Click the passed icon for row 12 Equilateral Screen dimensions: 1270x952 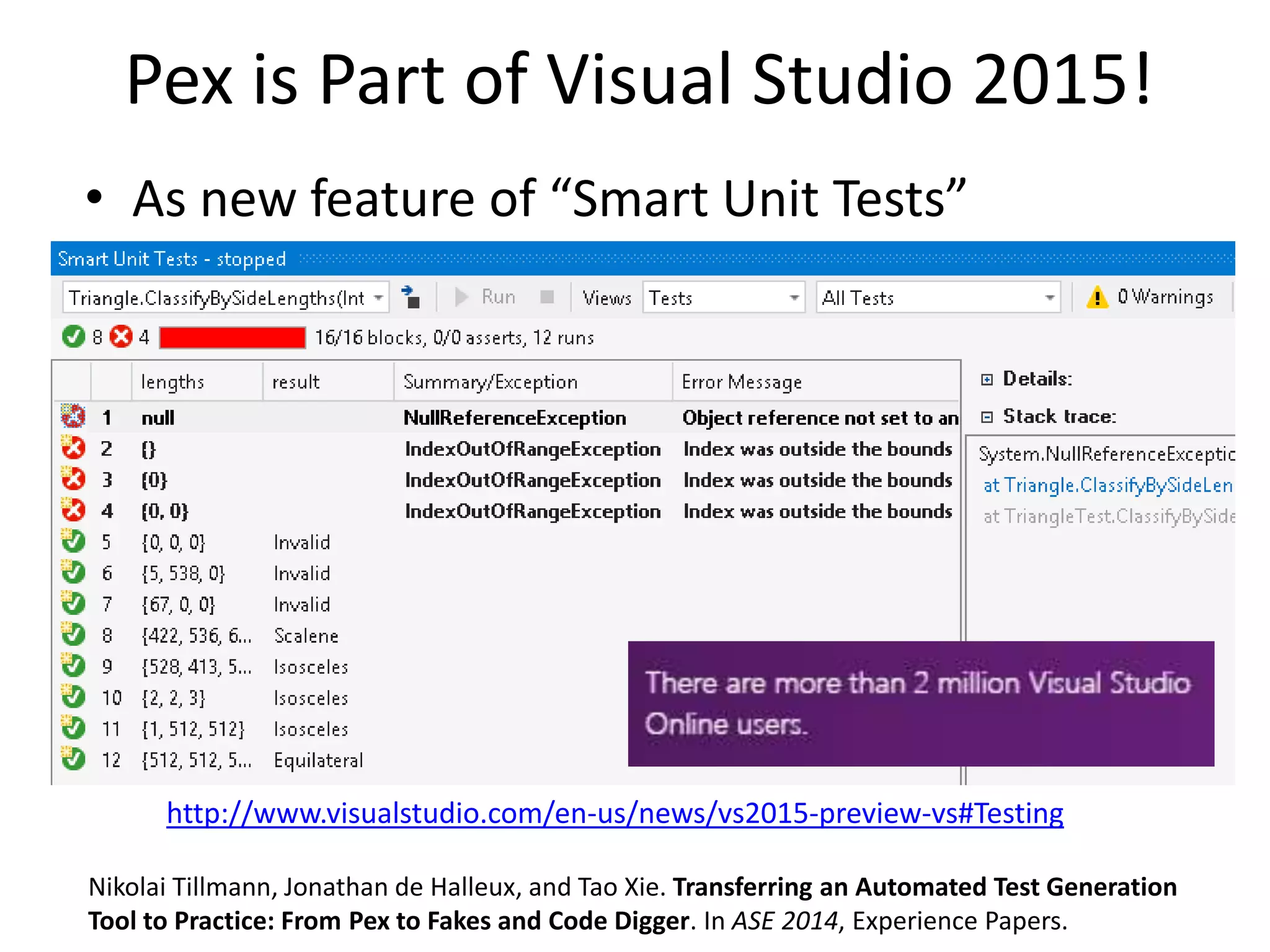coord(73,759)
